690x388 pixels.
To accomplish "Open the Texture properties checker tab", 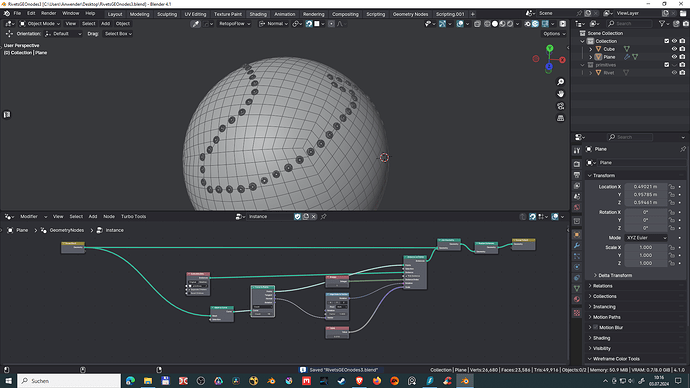I will (577, 313).
